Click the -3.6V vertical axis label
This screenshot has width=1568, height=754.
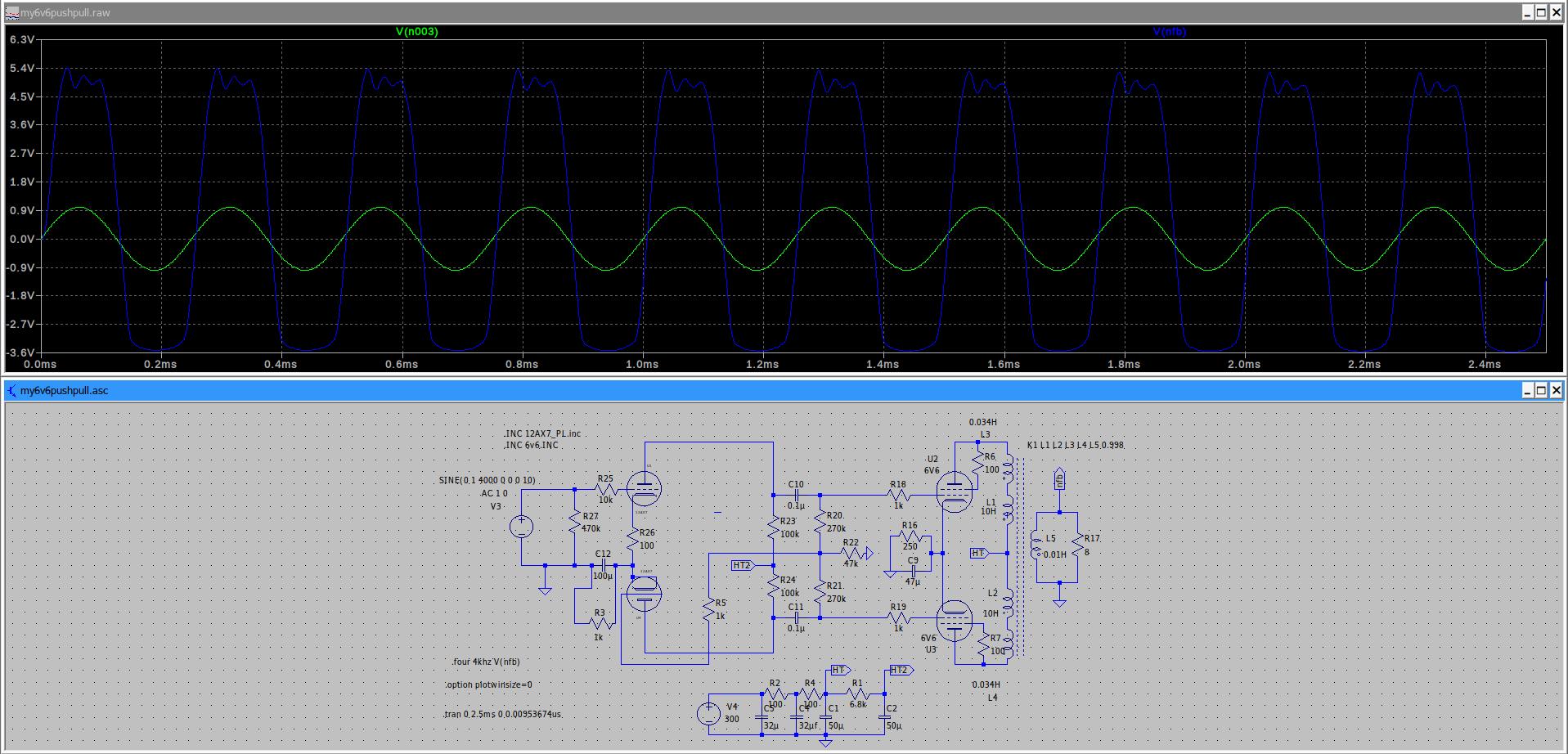20,352
